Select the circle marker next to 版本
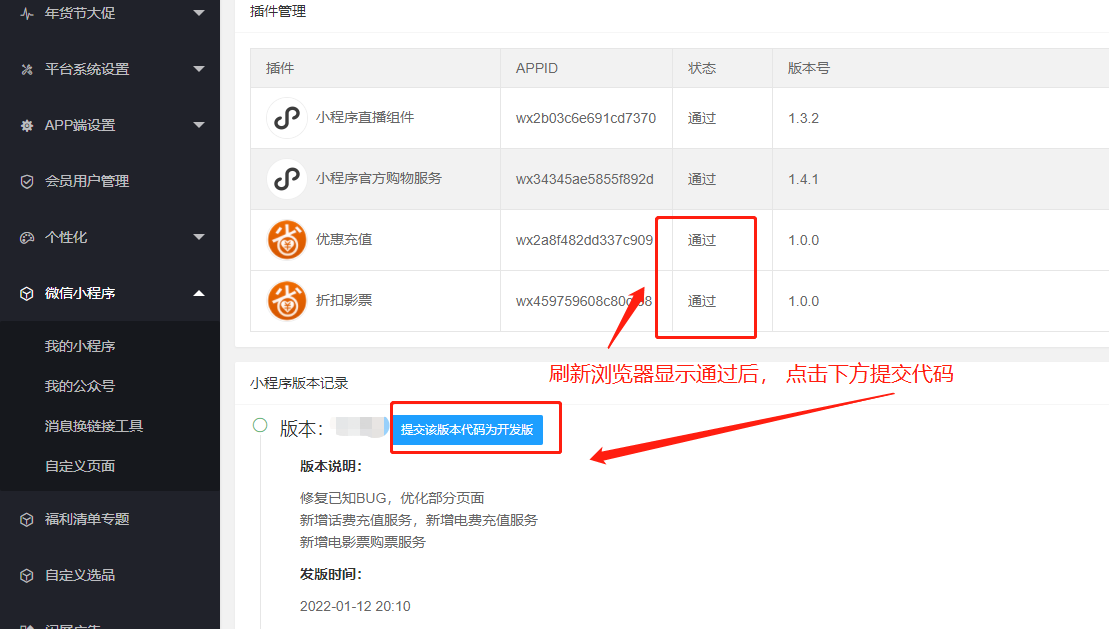This screenshot has width=1109, height=629. point(260,425)
